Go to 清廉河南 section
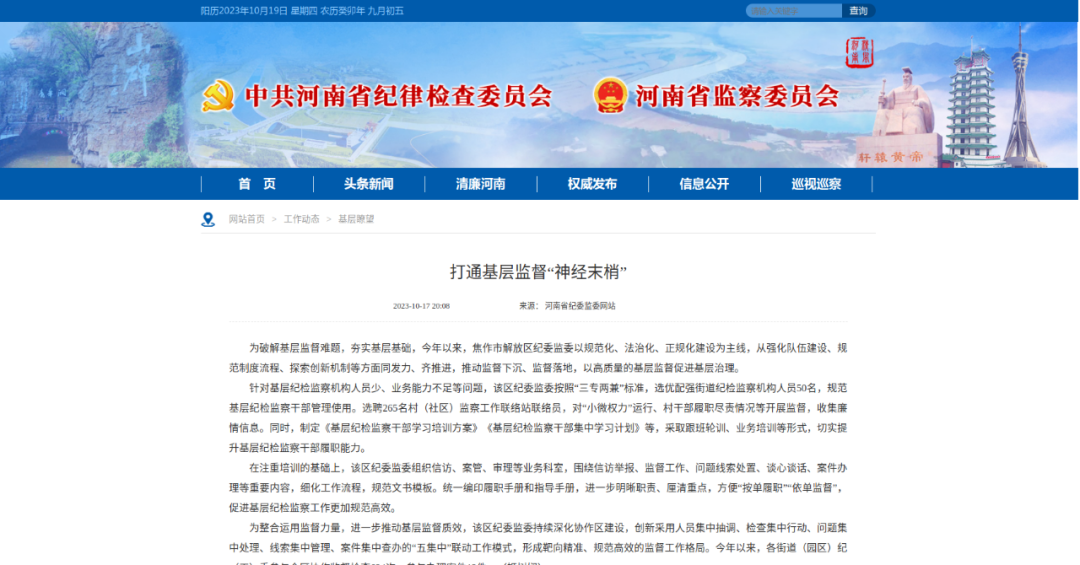The image size is (1080, 565). pyautogui.click(x=481, y=184)
